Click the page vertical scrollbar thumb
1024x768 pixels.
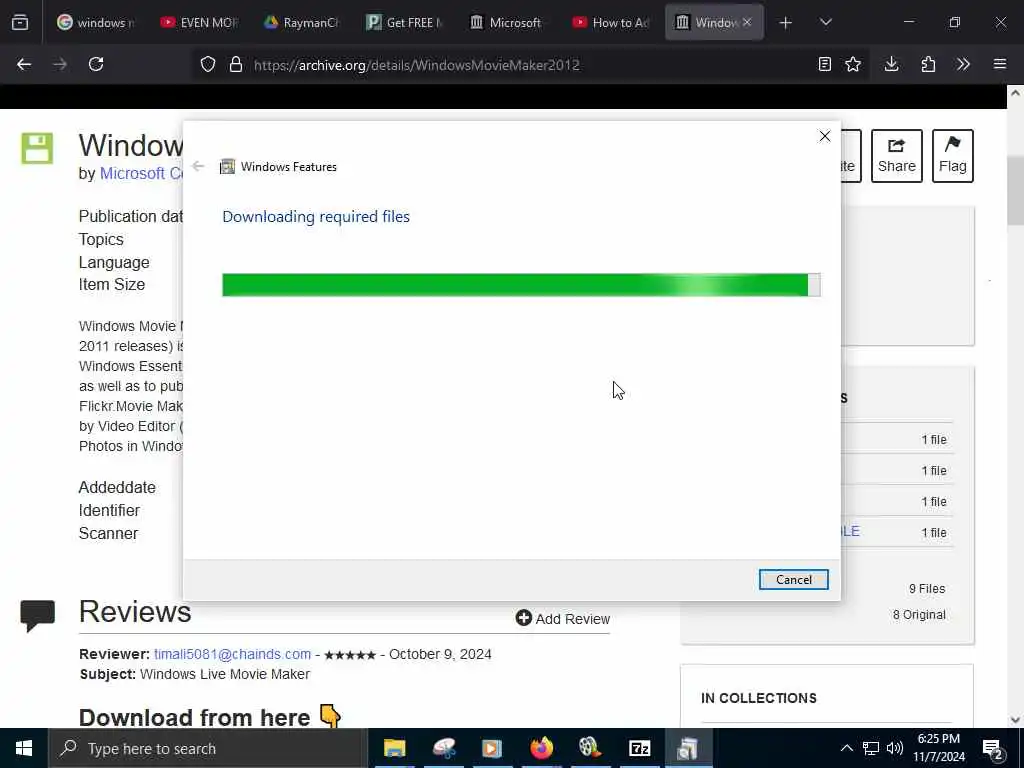(1015, 191)
